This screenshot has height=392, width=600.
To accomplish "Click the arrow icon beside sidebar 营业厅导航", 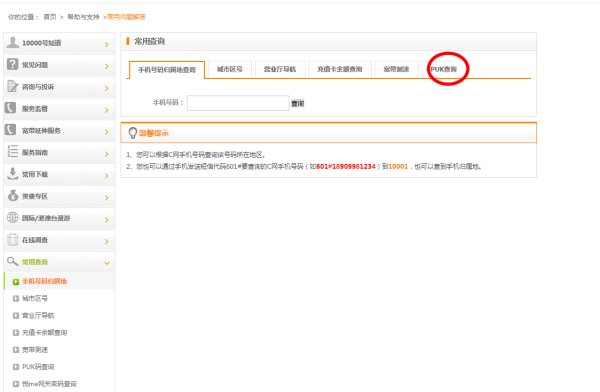I will pyautogui.click(x=16, y=316).
